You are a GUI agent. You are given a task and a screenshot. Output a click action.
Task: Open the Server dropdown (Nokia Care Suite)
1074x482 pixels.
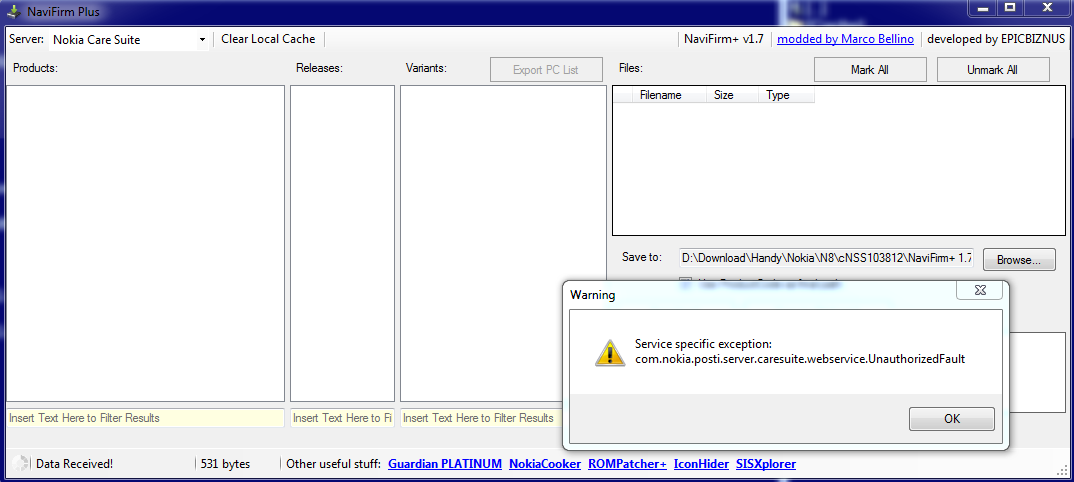(129, 40)
